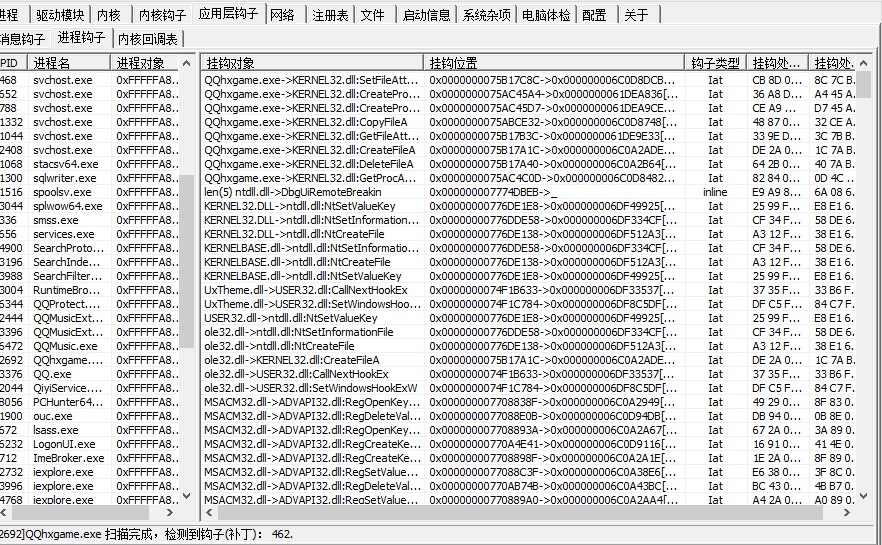Select lsass.exe process row
Screen dimensions: 882x545
pyautogui.click(x=89, y=430)
